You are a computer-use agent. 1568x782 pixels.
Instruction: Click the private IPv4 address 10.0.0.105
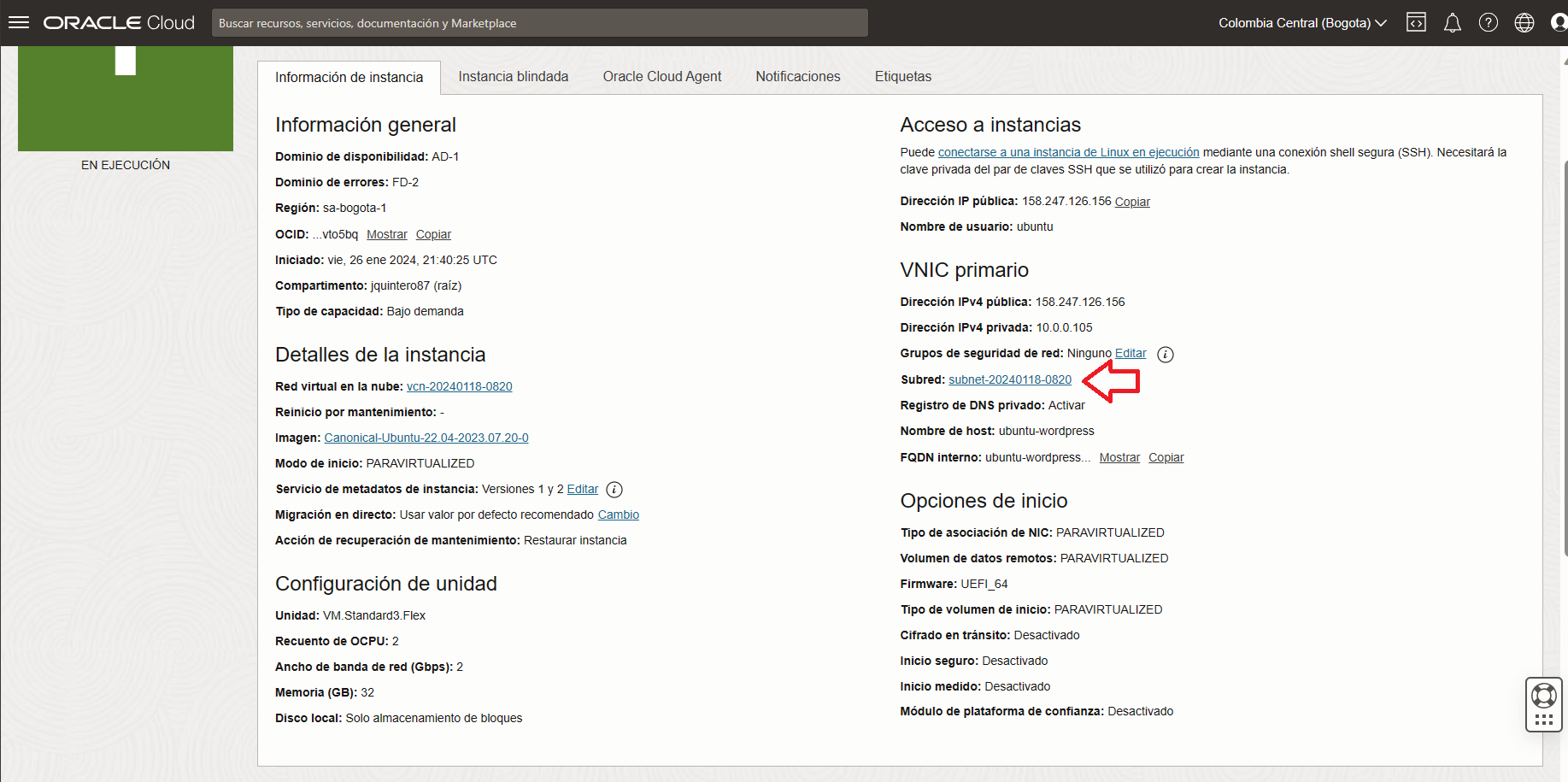point(1064,327)
